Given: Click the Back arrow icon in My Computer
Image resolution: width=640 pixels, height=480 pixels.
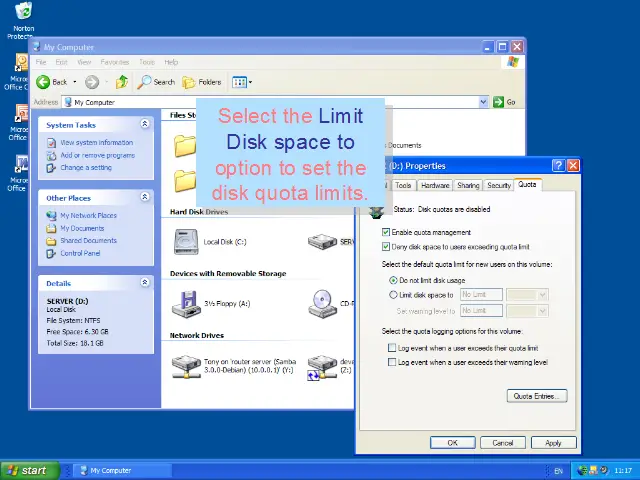Looking at the screenshot, I should pyautogui.click(x=43, y=82).
